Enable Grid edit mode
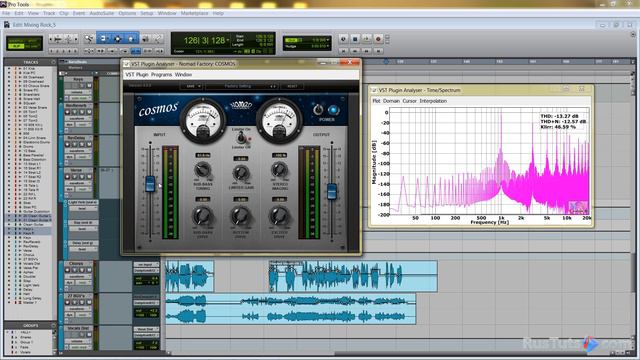The image size is (640, 360). 33,46
